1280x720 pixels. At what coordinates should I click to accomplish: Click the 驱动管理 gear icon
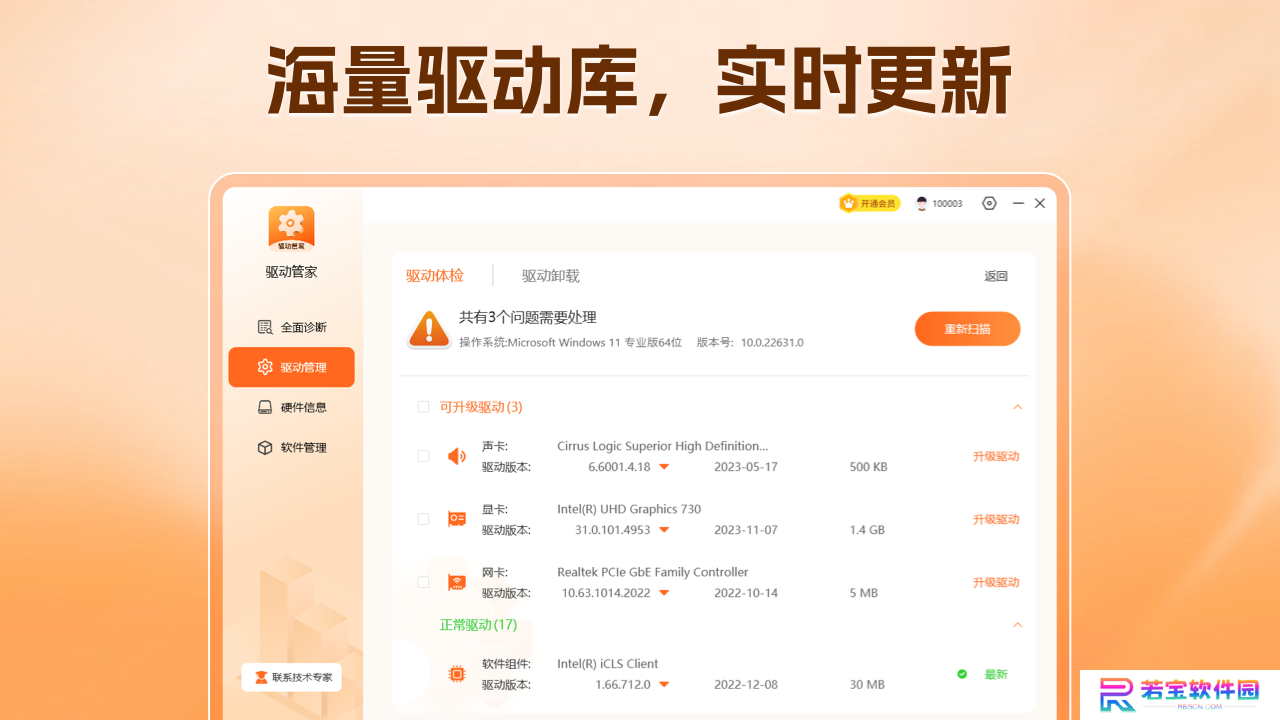point(265,367)
